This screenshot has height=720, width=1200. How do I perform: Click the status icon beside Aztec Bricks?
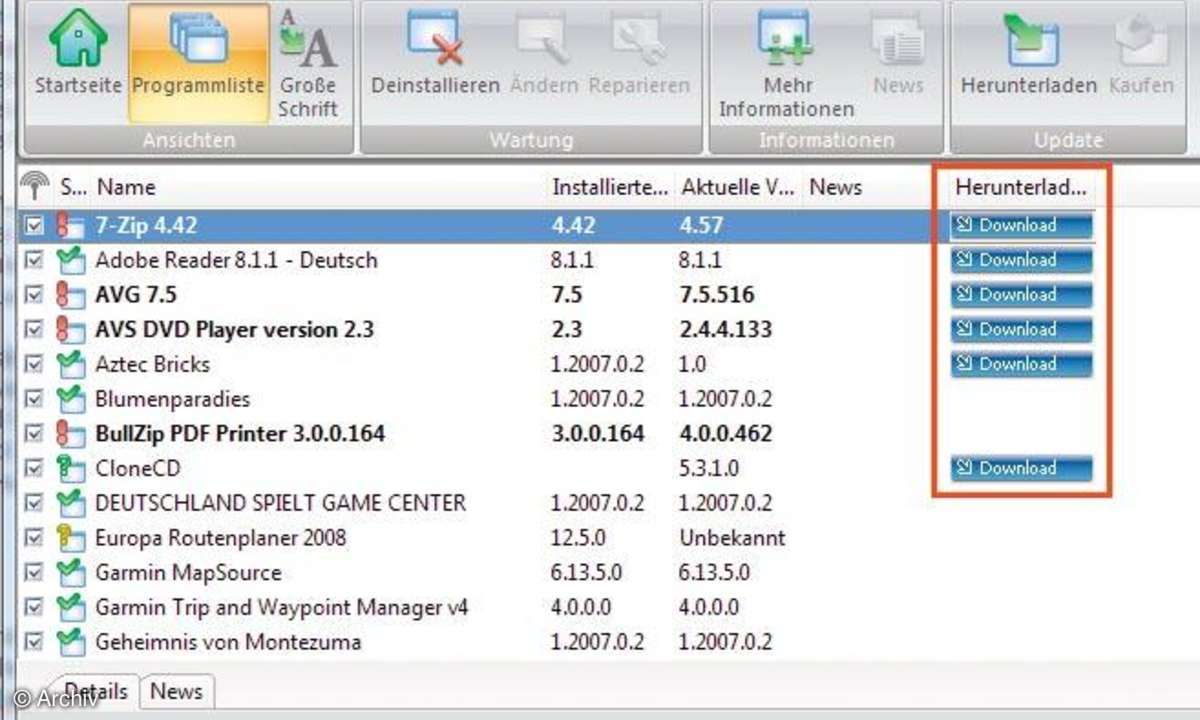70,365
